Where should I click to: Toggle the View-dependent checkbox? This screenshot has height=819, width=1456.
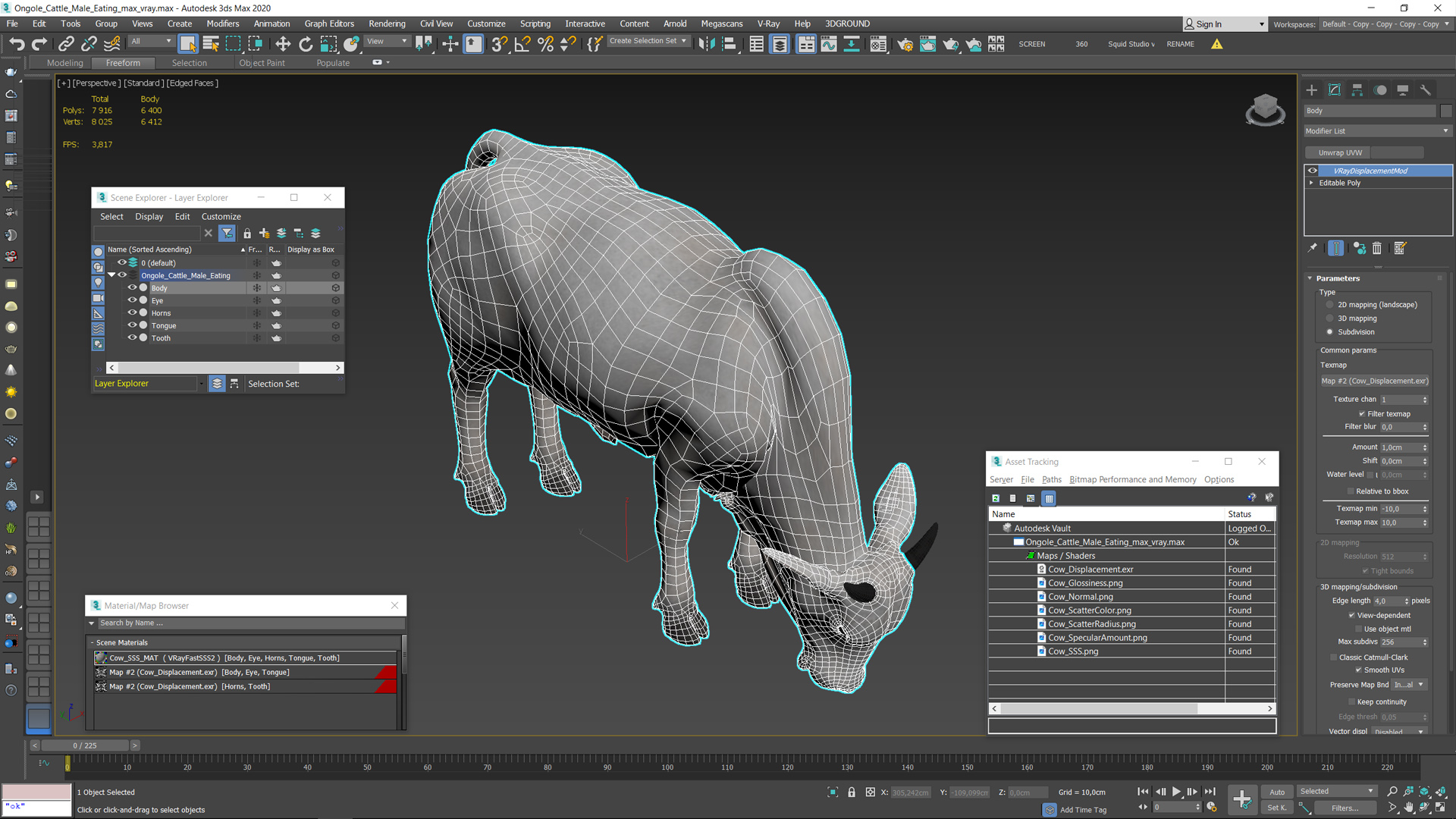(x=1351, y=616)
